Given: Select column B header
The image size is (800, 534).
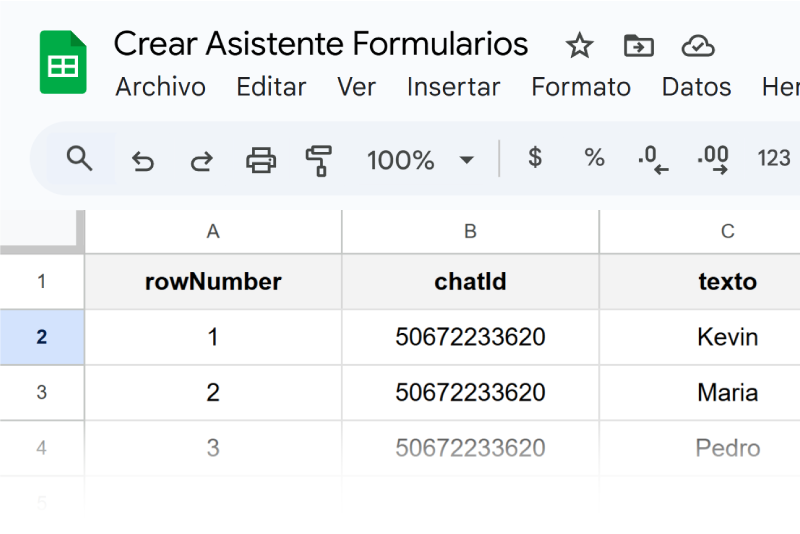Looking at the screenshot, I should pyautogui.click(x=470, y=232).
